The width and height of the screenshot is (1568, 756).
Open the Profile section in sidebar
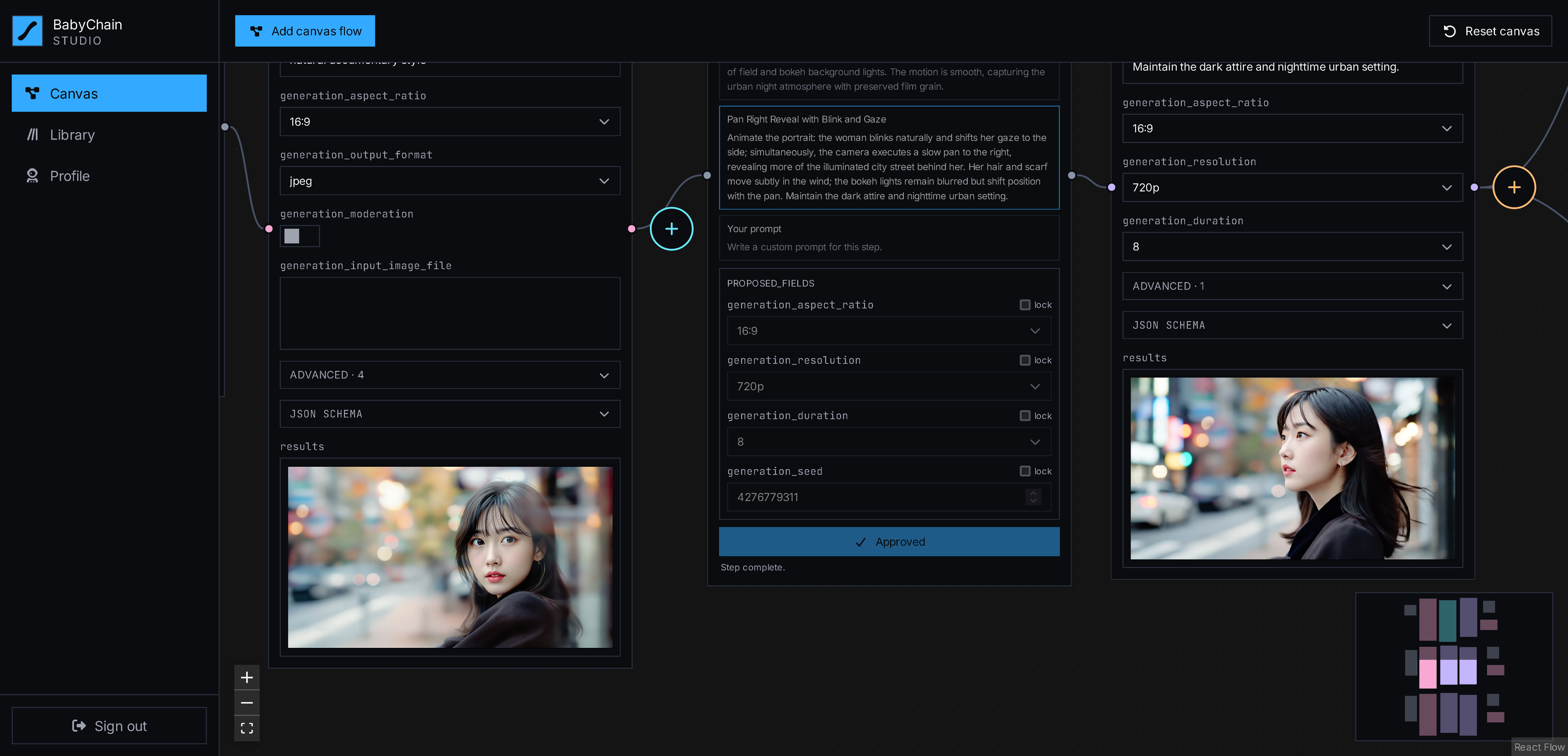[x=109, y=176]
